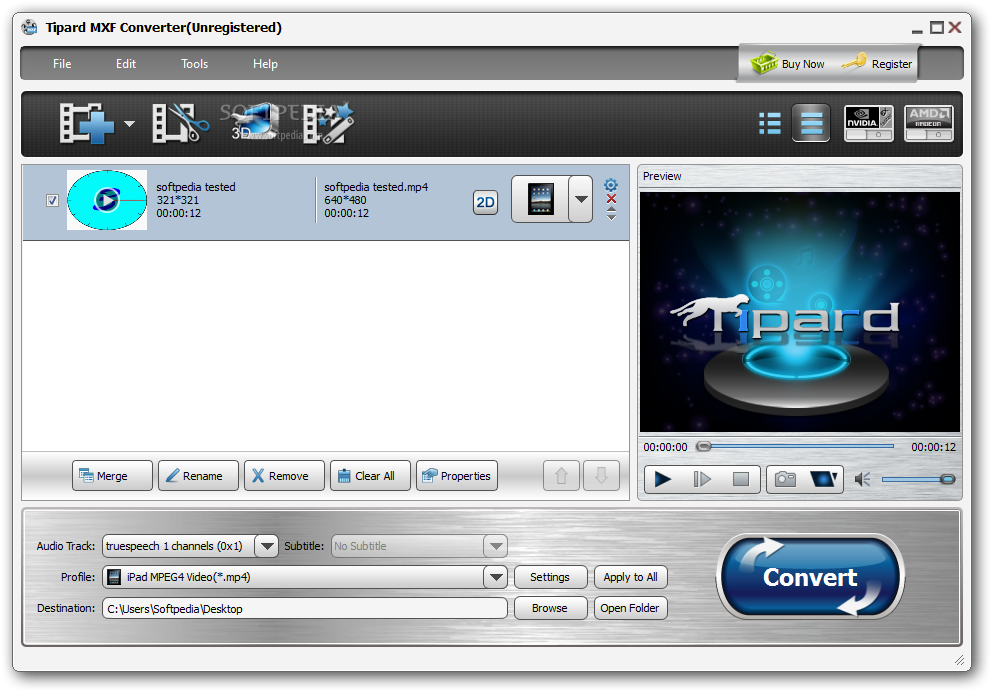Click the Settings button

click(x=550, y=577)
